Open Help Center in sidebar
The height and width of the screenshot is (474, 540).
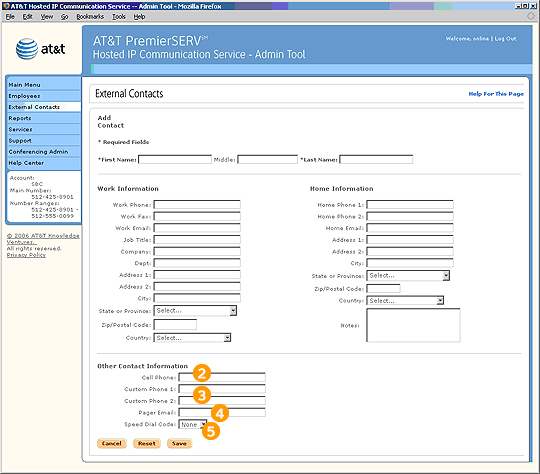(x=44, y=163)
